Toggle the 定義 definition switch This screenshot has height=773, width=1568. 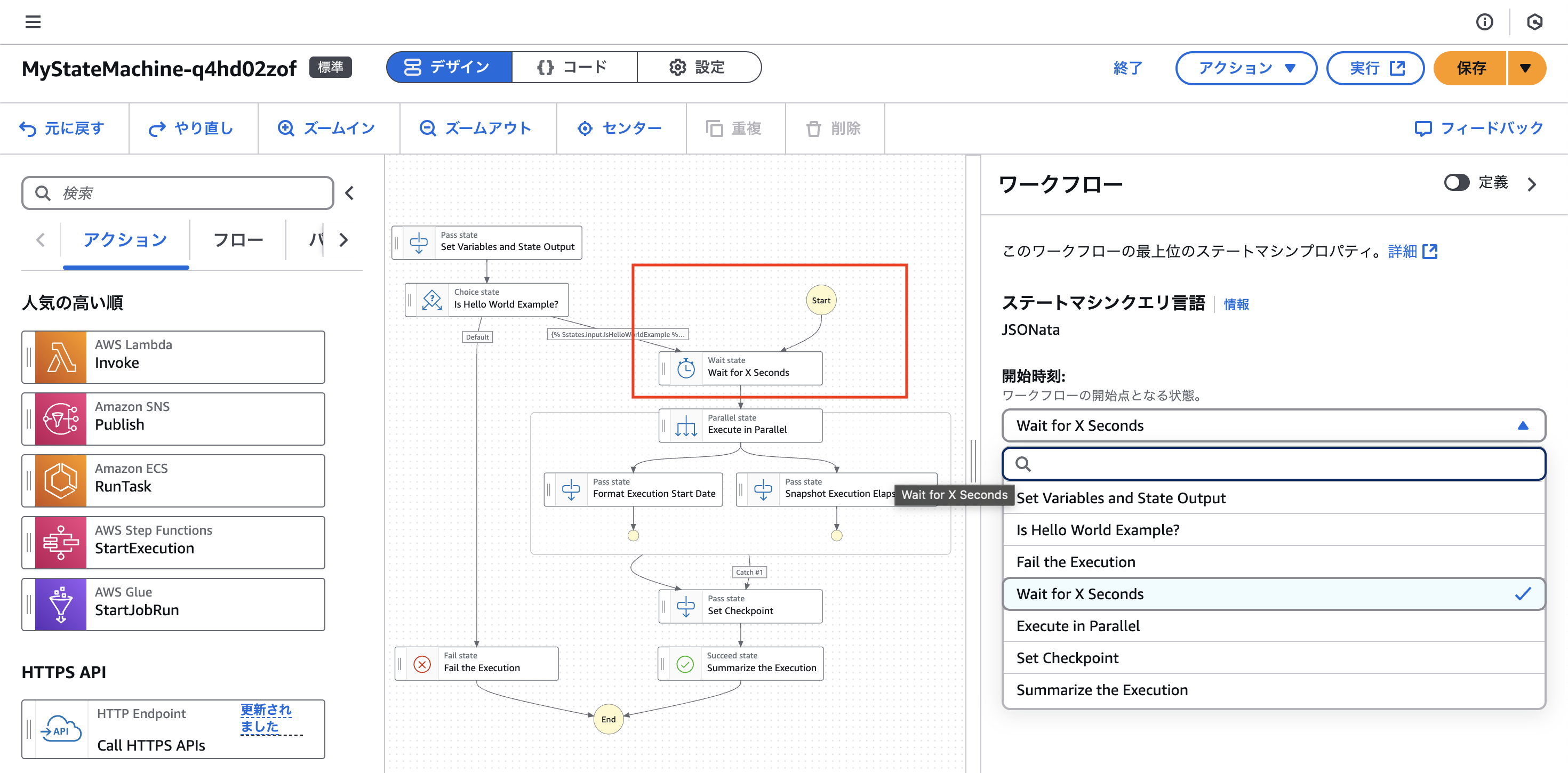coord(1457,183)
